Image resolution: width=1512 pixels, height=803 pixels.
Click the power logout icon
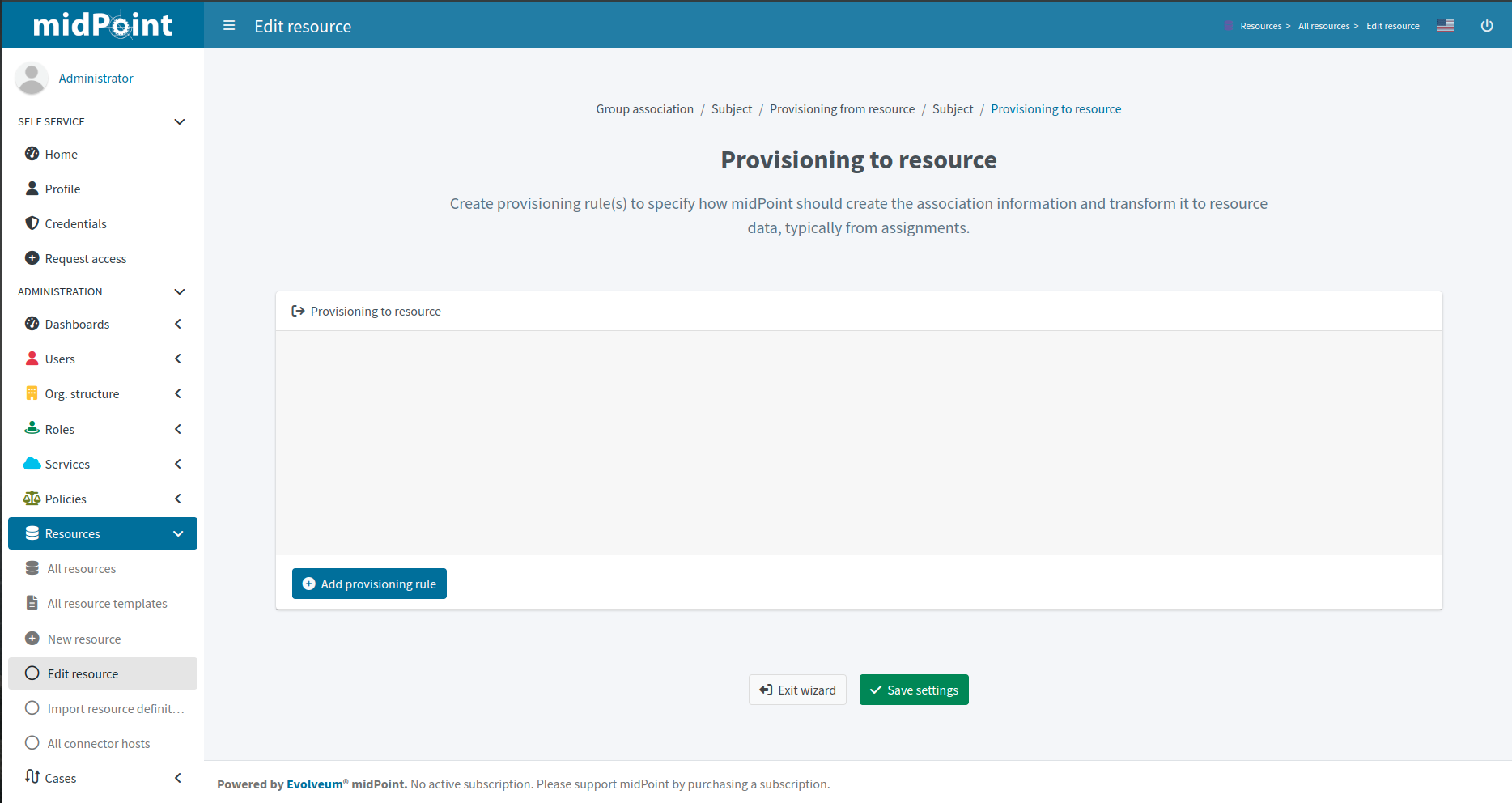click(1486, 26)
